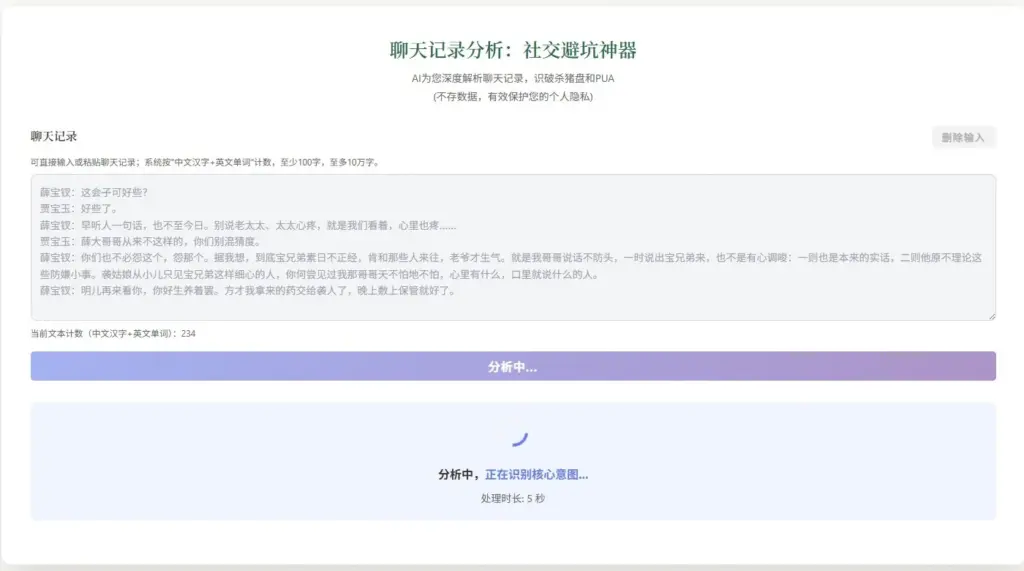Screen dimensions: 1024x571
Task: Click the chat line starting 早听人一句话
Action: pos(248,225)
